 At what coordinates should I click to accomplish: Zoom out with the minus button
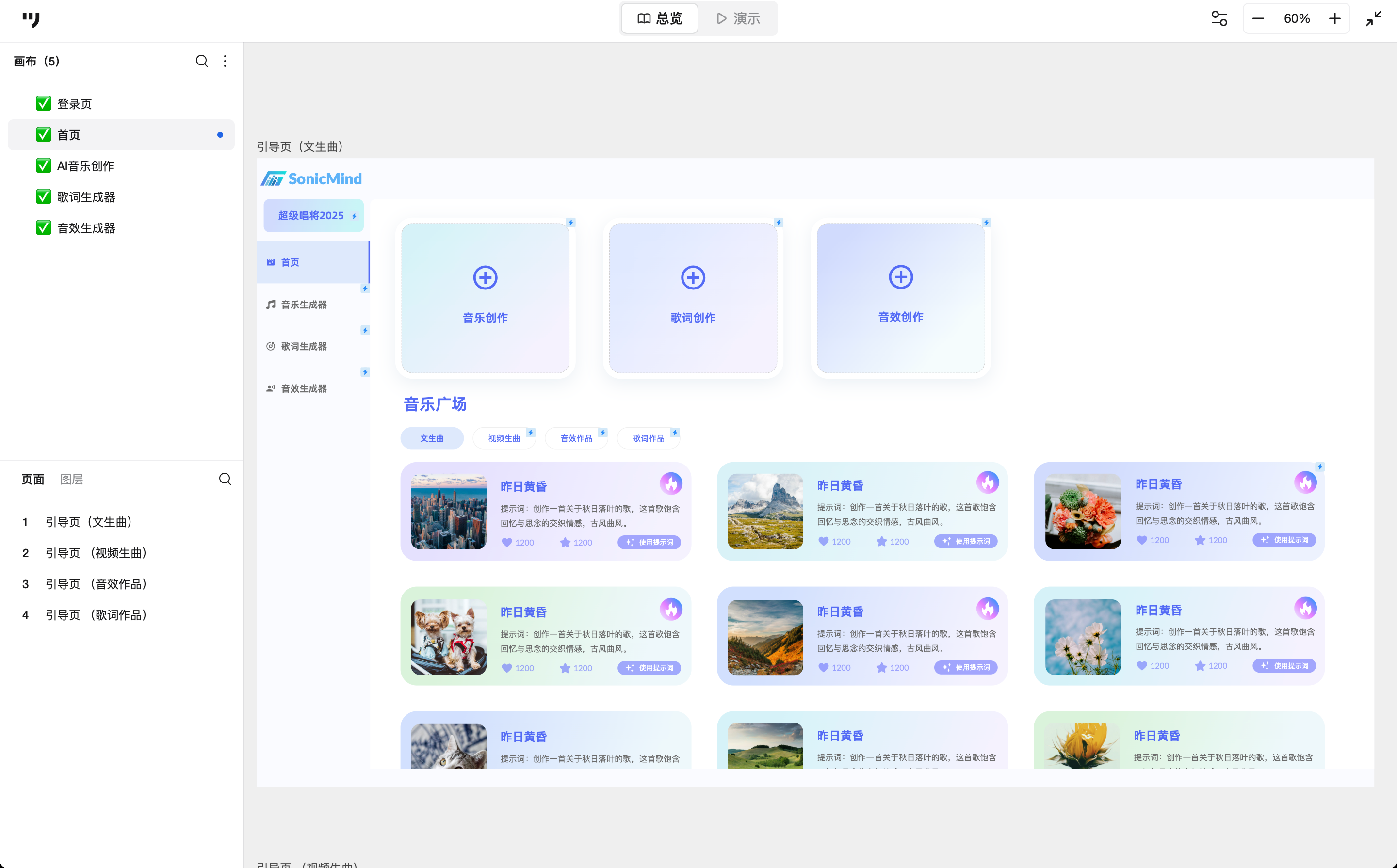[x=1257, y=18]
